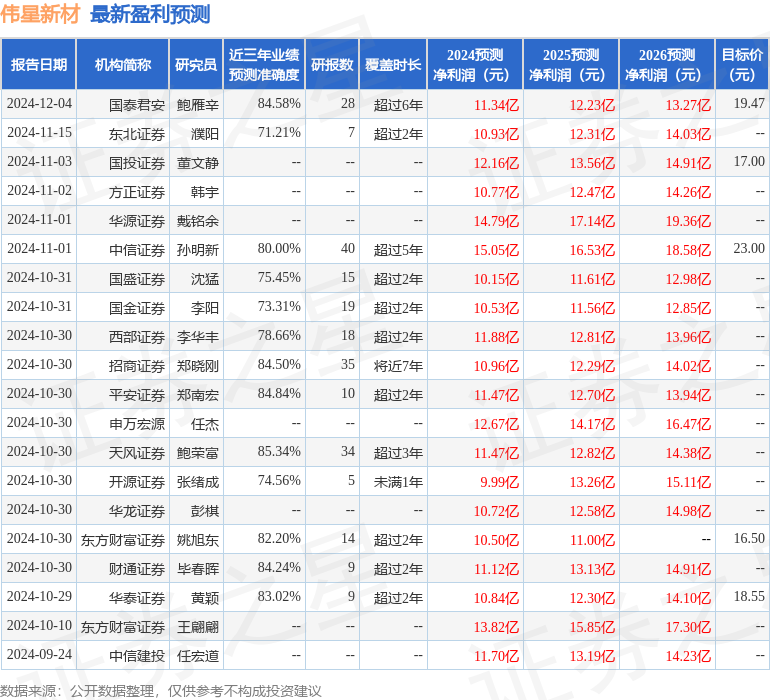770x700 pixels.
Task: Click researcher name 韩宇
Action: click(205, 192)
